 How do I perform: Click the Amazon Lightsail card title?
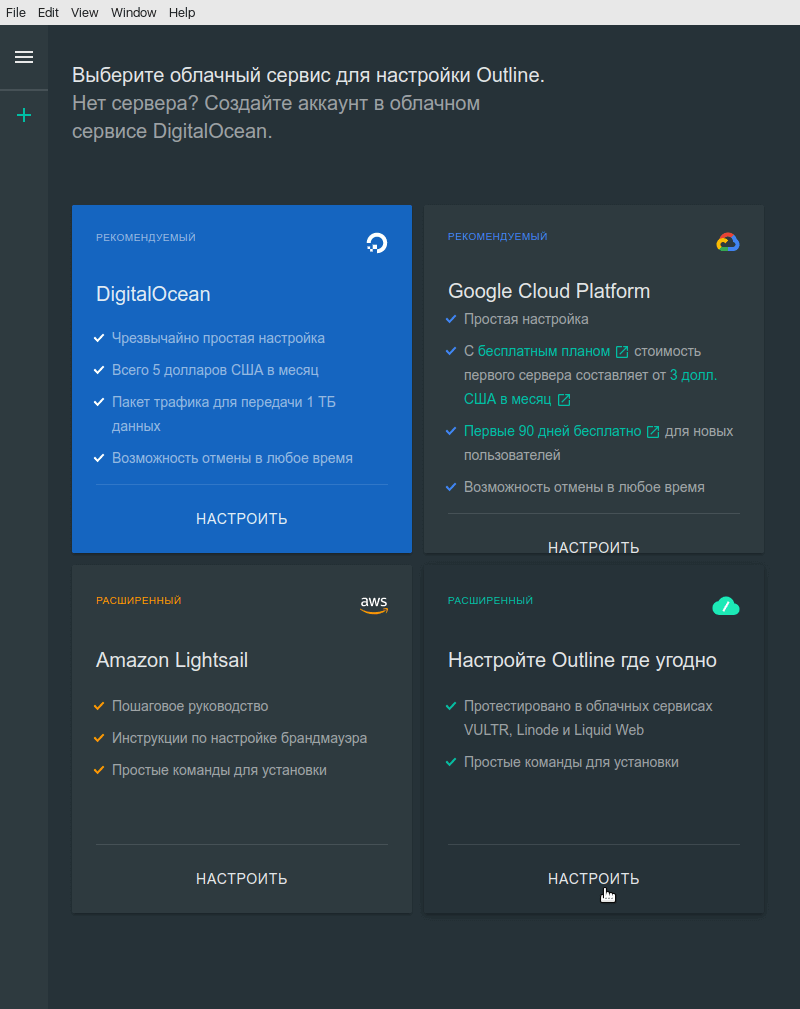pos(172,660)
